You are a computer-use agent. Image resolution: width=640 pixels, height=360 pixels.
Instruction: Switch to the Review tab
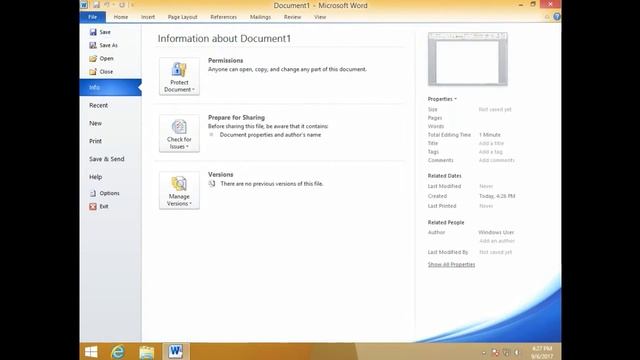point(292,17)
